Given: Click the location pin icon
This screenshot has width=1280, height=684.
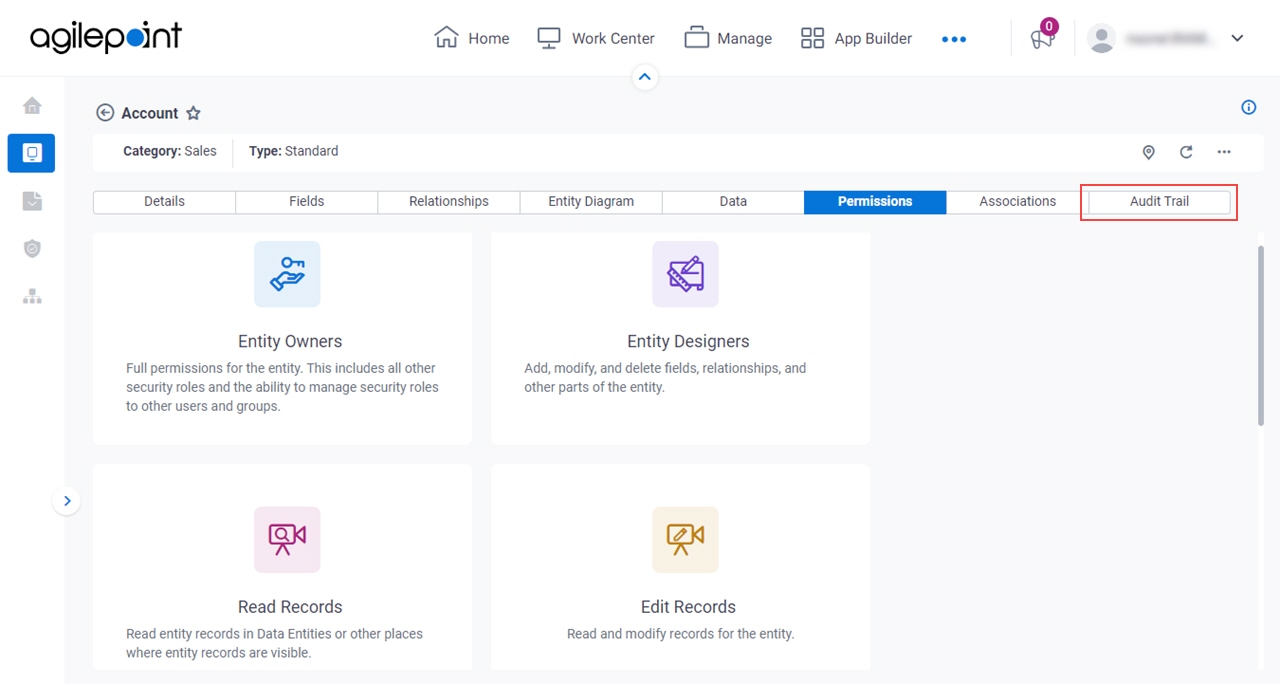Looking at the screenshot, I should (1148, 152).
